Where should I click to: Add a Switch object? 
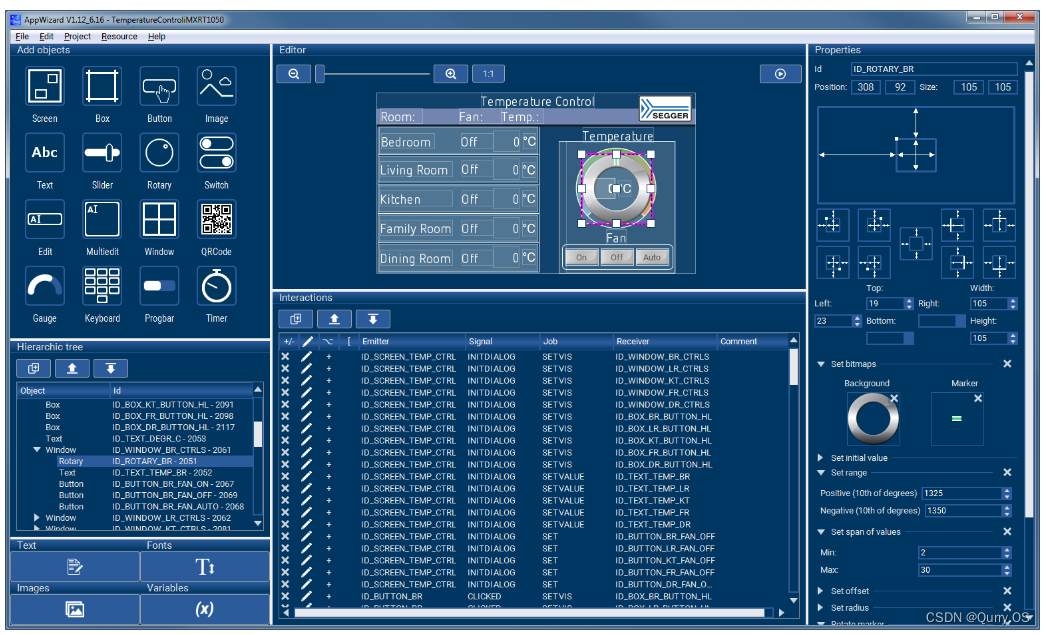click(x=216, y=153)
